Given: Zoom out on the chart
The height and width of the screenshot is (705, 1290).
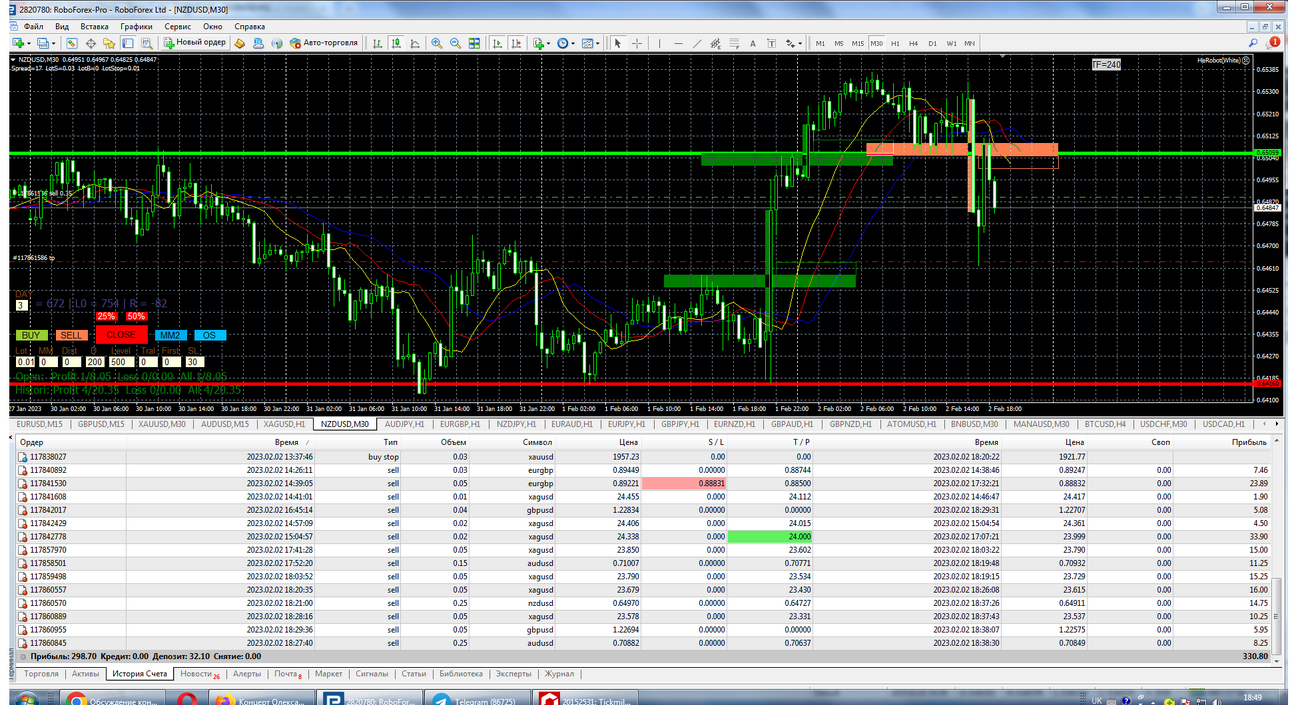Looking at the screenshot, I should 455,43.
